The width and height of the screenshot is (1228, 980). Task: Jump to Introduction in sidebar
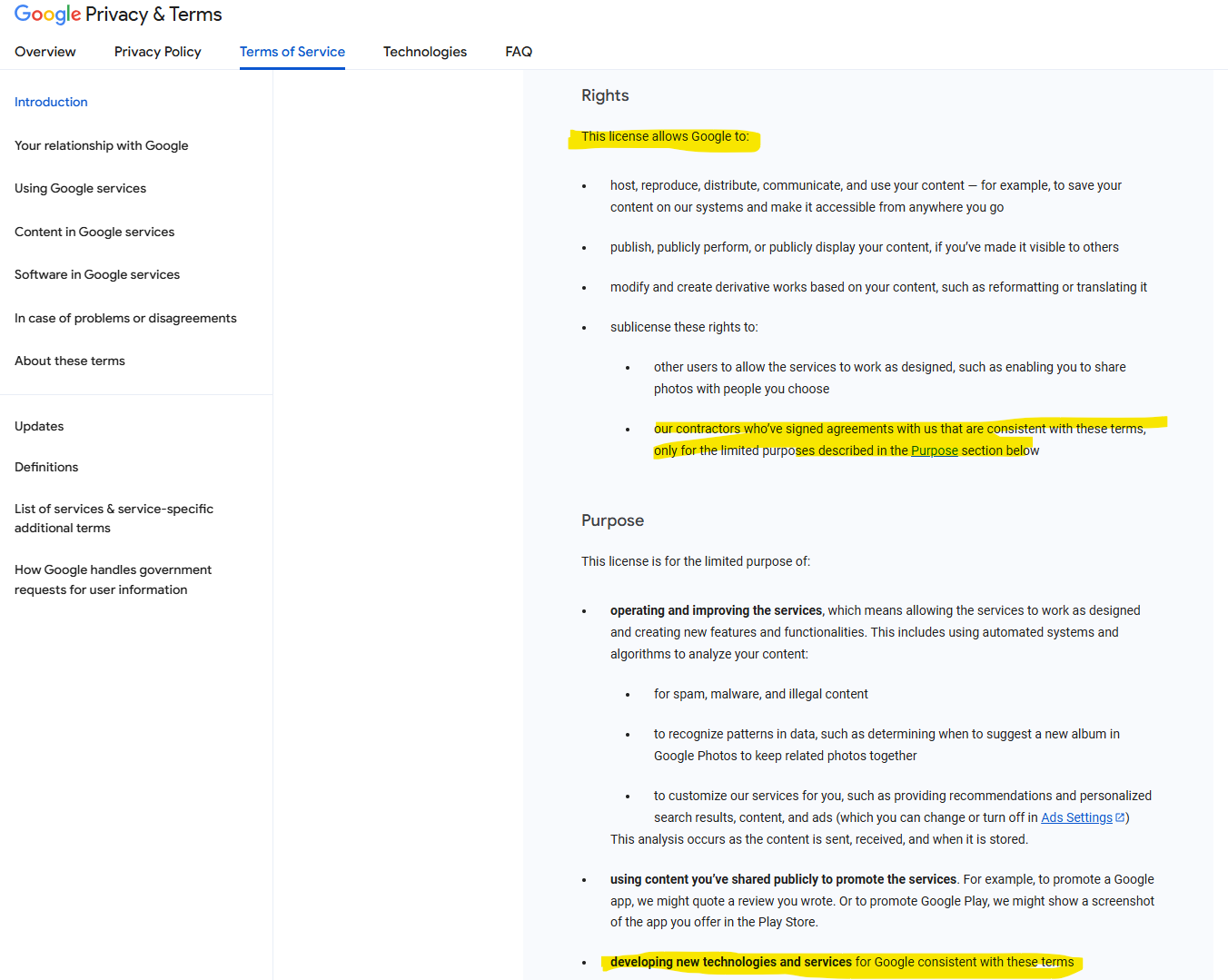coord(51,102)
